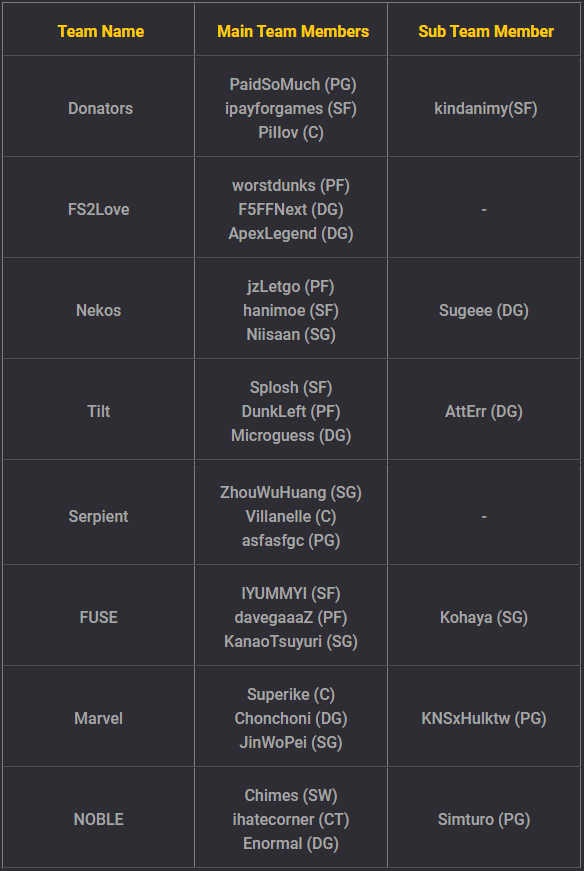Screen dimensions: 584x871
Task: Select player ZhouWuHuang (SG)
Action: pos(291,493)
